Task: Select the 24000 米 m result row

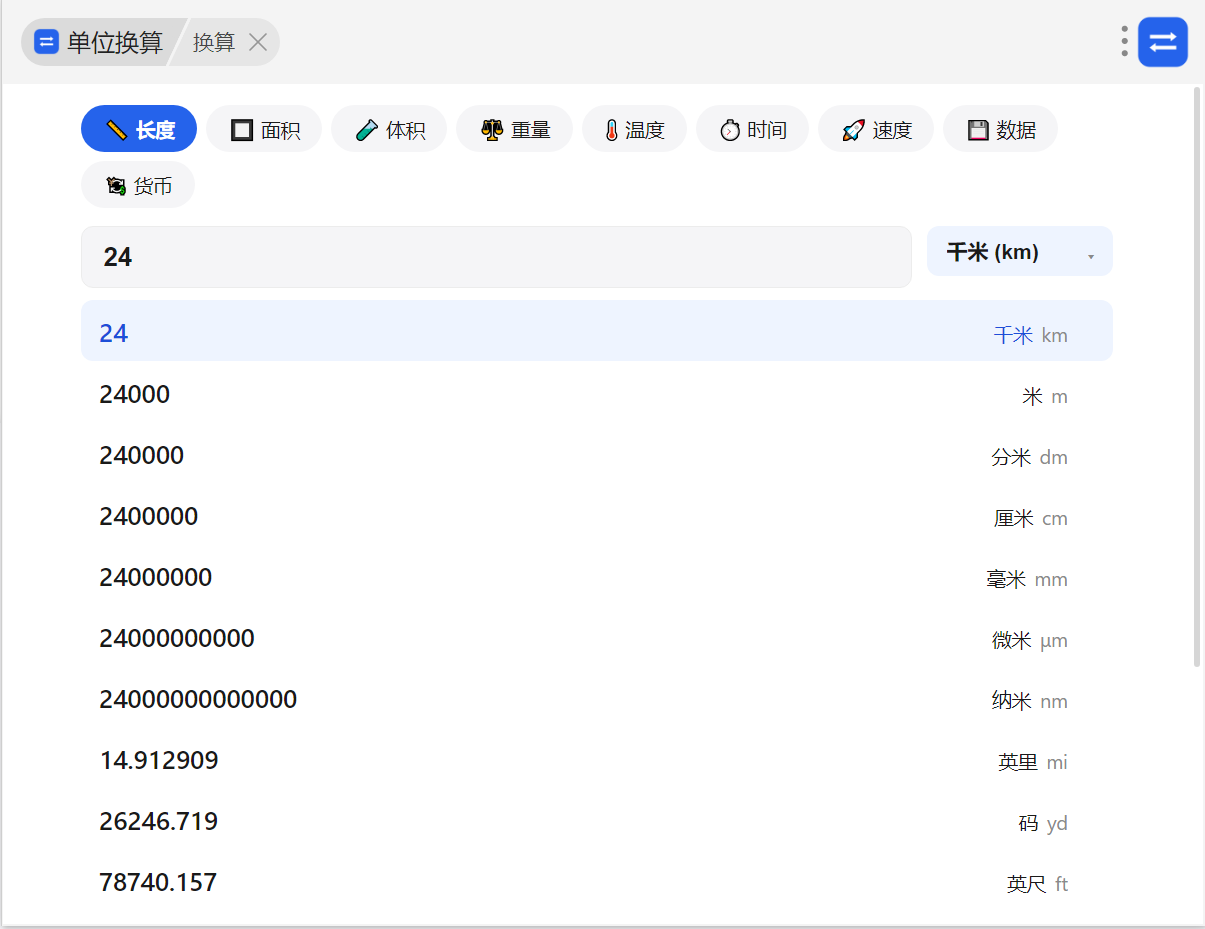Action: (597, 395)
